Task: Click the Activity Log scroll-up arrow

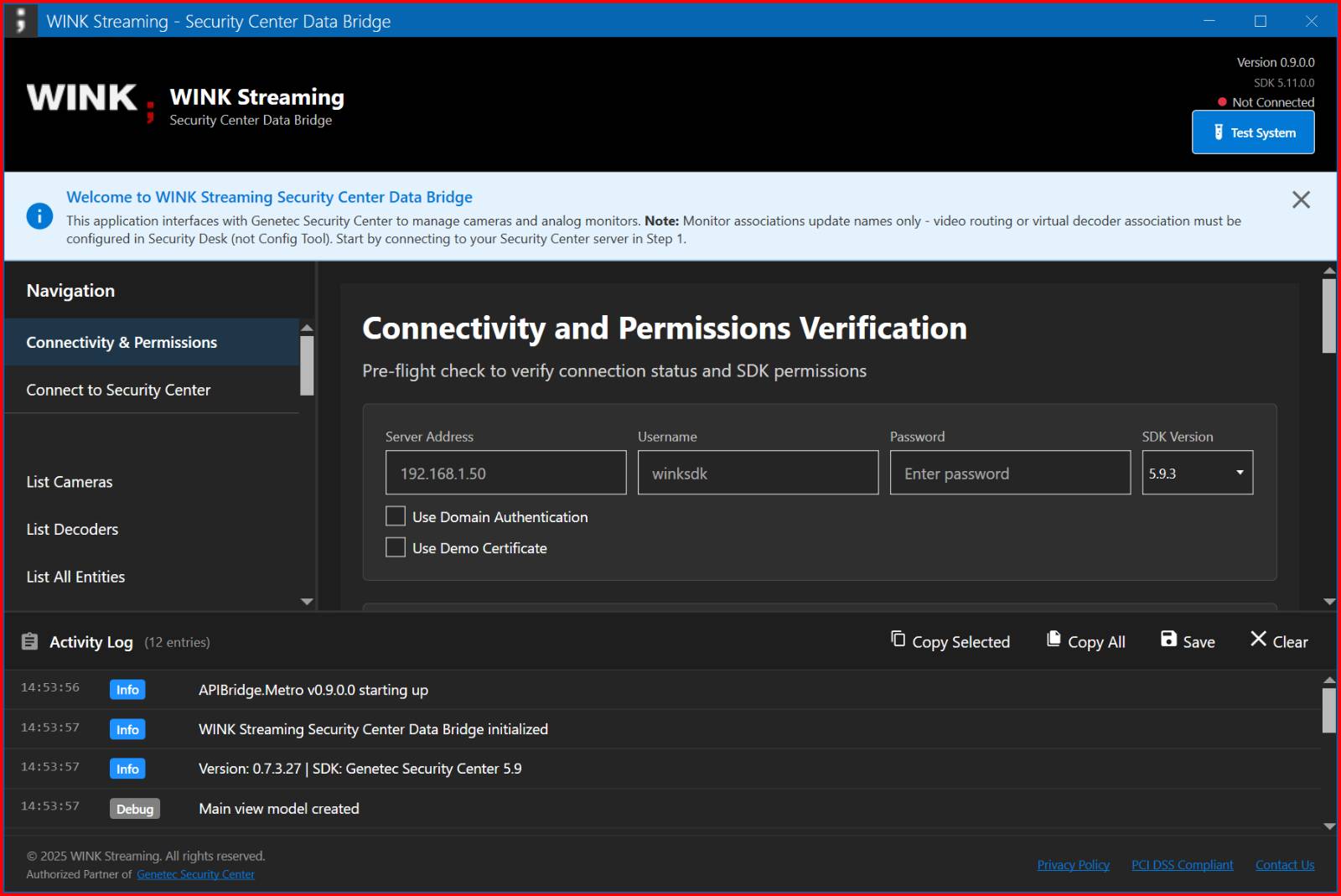Action: [1329, 680]
